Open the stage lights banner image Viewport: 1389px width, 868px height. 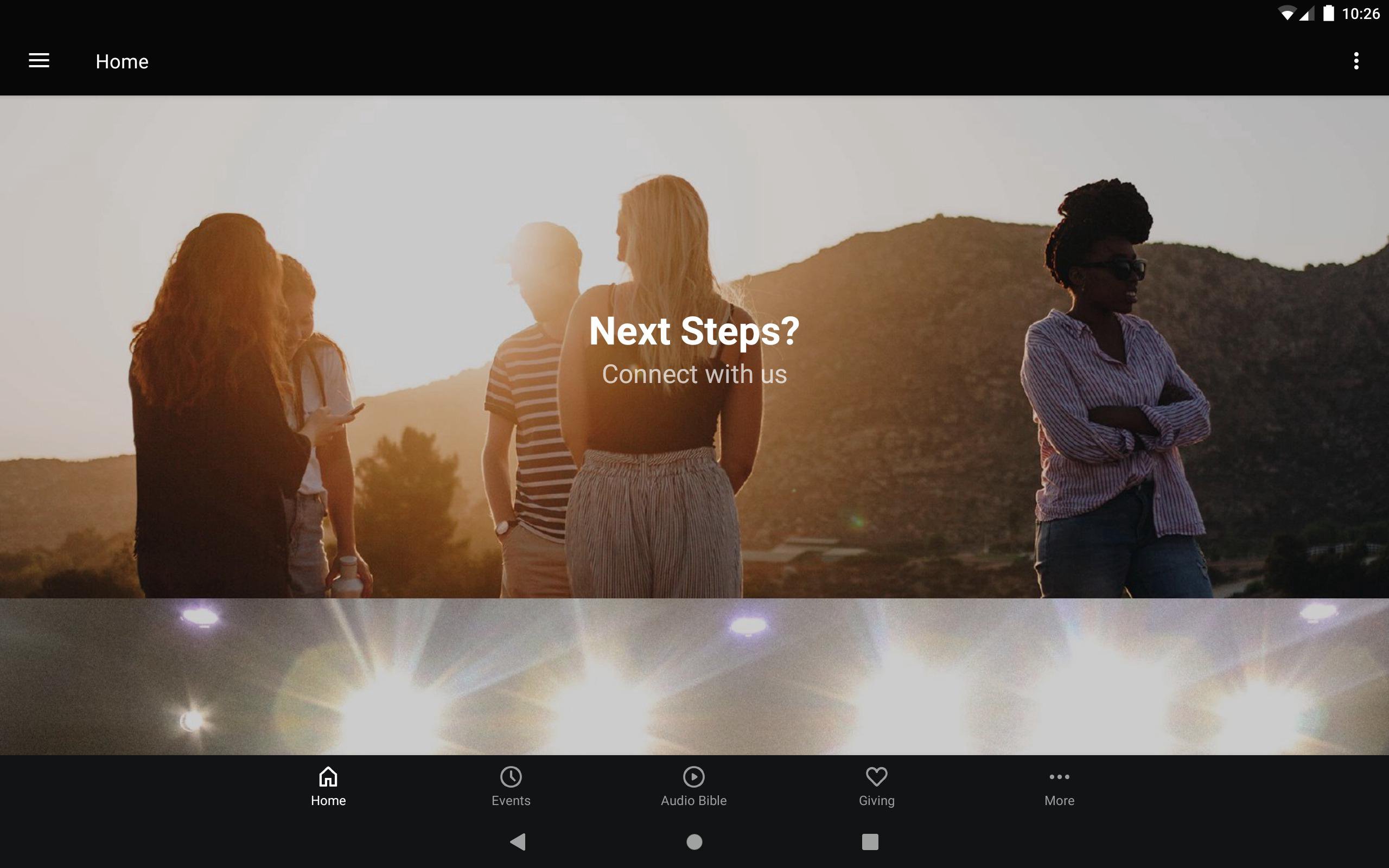[x=694, y=676]
